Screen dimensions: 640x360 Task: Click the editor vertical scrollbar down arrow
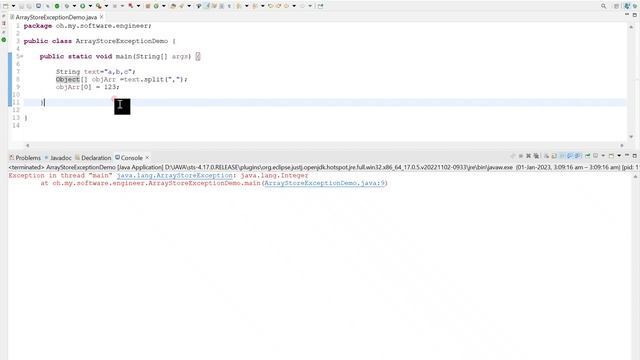tap(631, 137)
